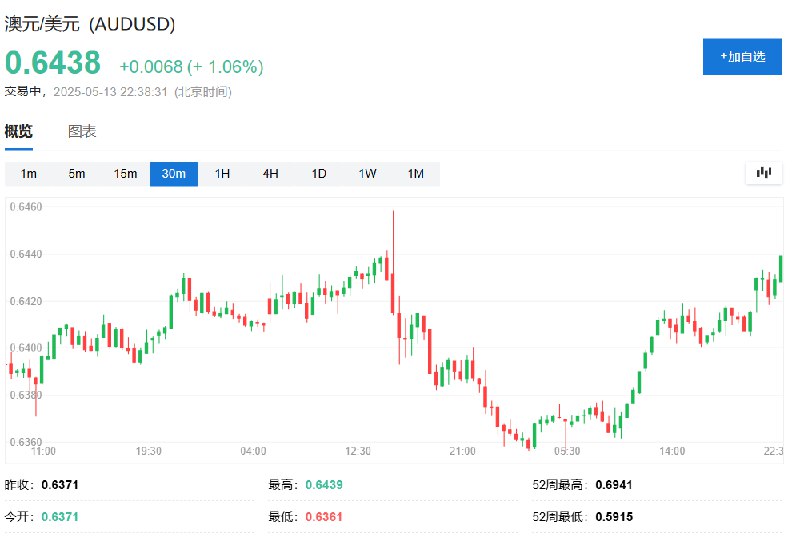This screenshot has height=542, width=800.
Task: Switch chart to 1D interval
Action: pyautogui.click(x=319, y=174)
